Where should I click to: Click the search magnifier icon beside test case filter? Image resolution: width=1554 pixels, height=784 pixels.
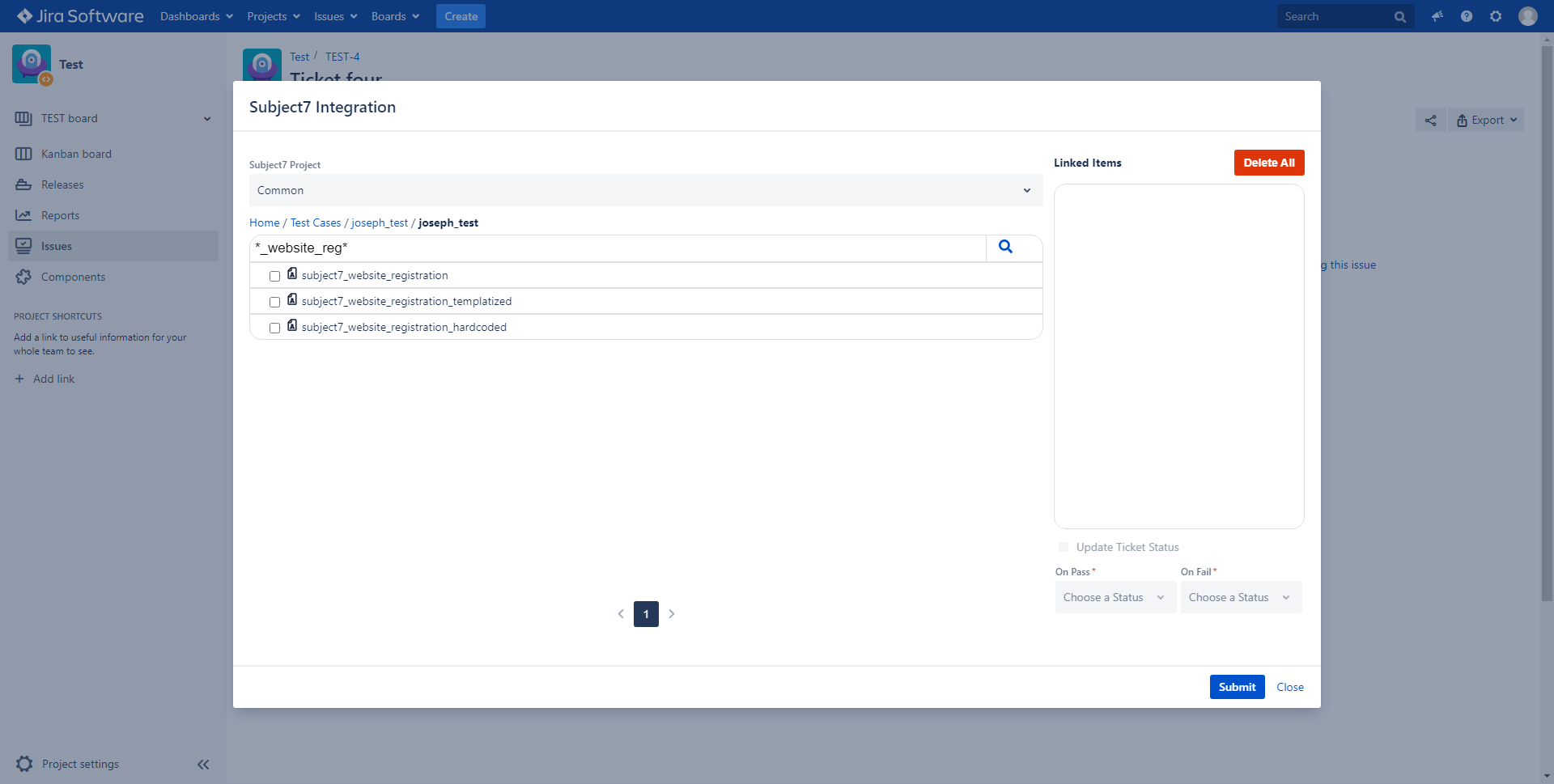[x=1005, y=248]
